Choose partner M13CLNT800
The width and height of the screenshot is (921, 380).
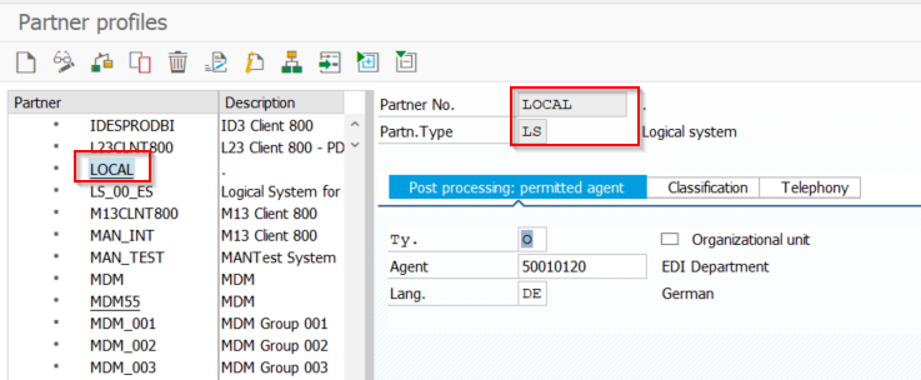[x=133, y=213]
